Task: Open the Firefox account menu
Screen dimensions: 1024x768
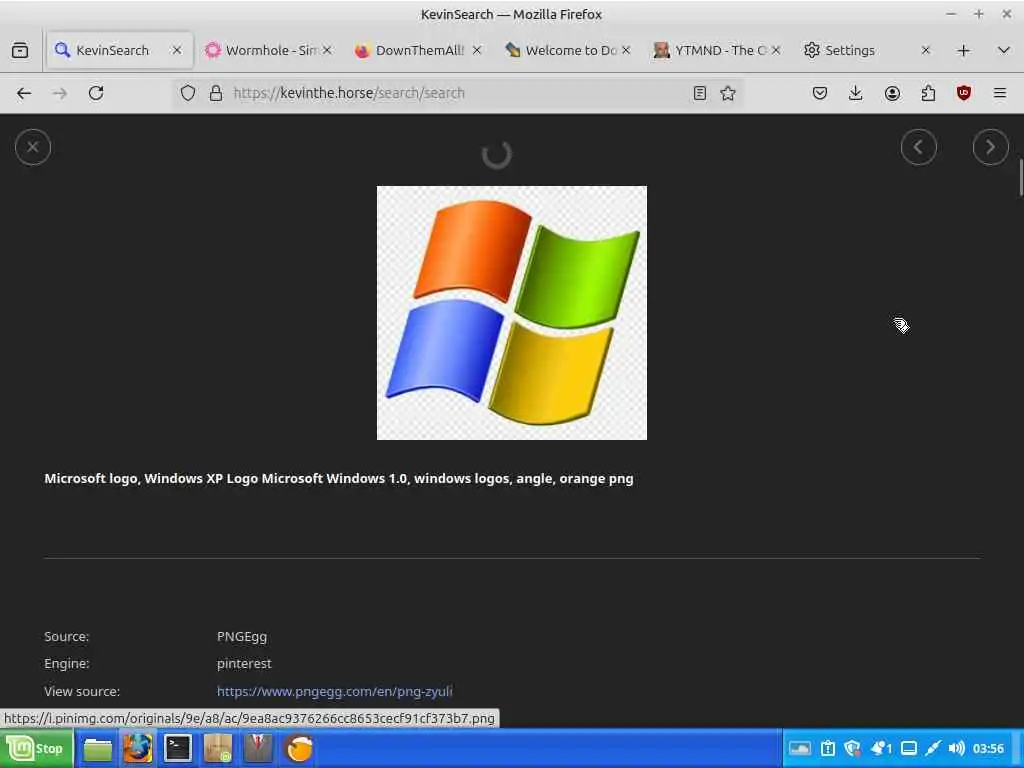Action: click(892, 93)
